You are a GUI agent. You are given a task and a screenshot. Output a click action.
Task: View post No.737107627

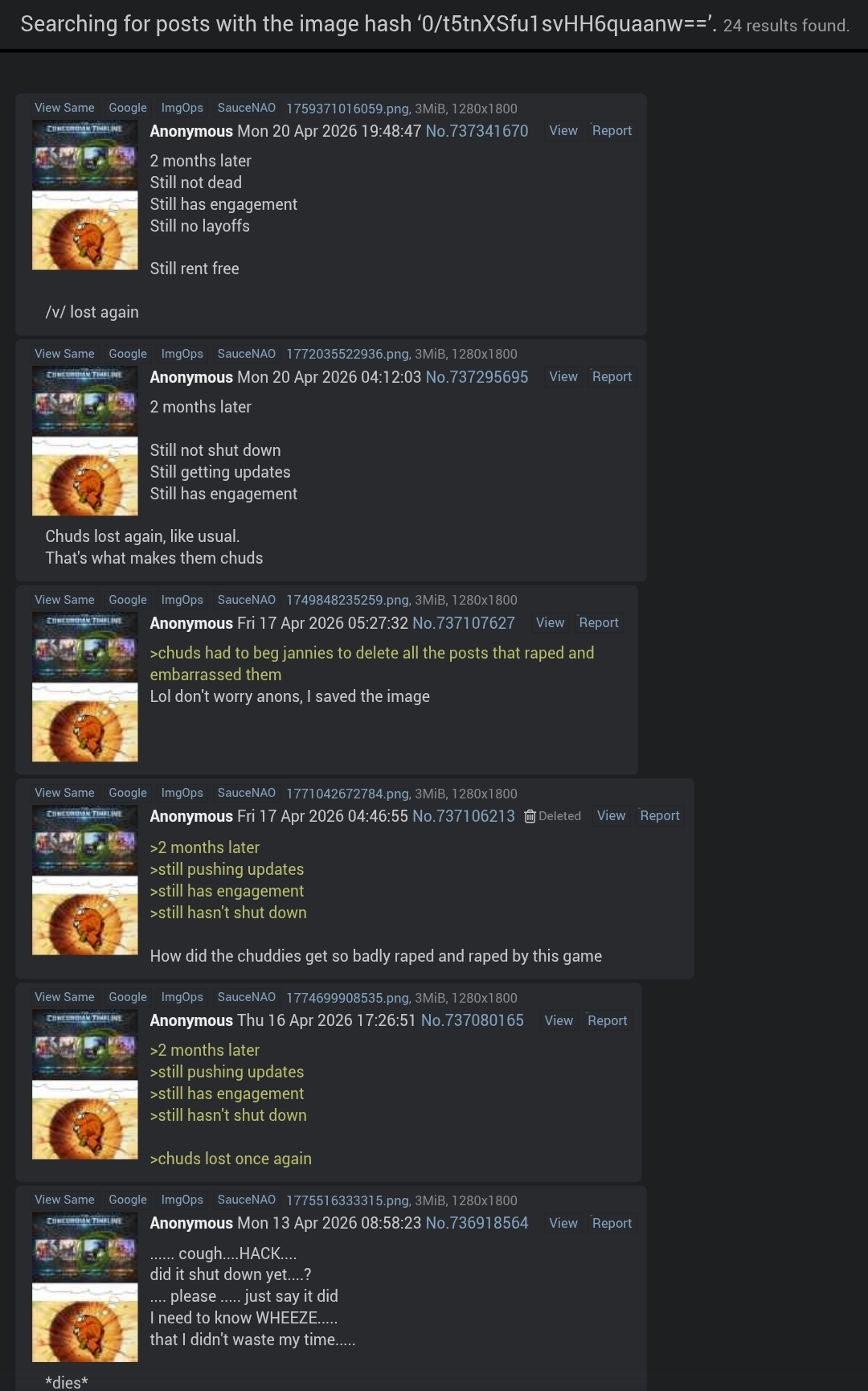pyautogui.click(x=550, y=622)
